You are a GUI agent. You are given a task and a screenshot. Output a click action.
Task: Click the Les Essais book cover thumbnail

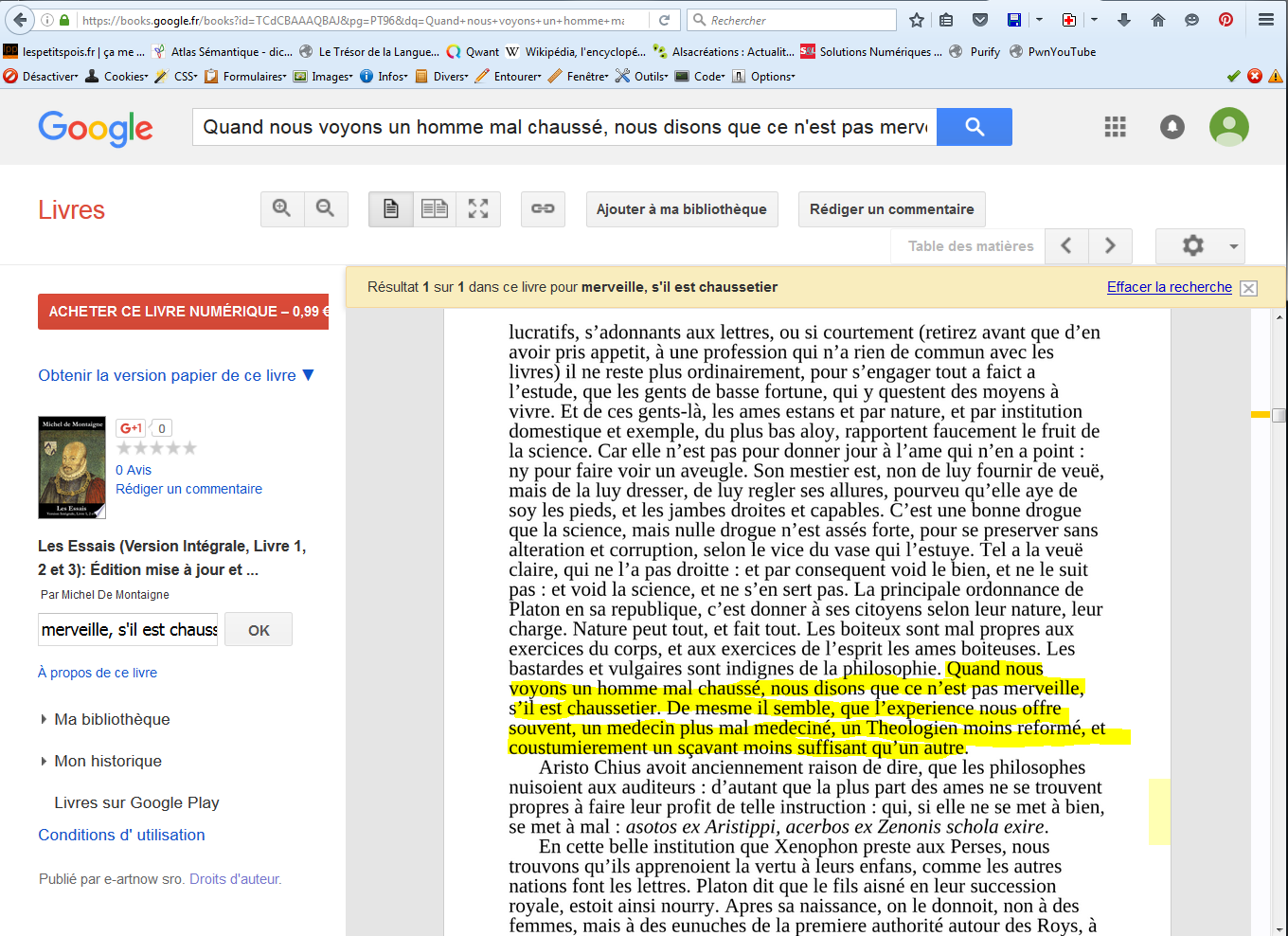tap(72, 468)
